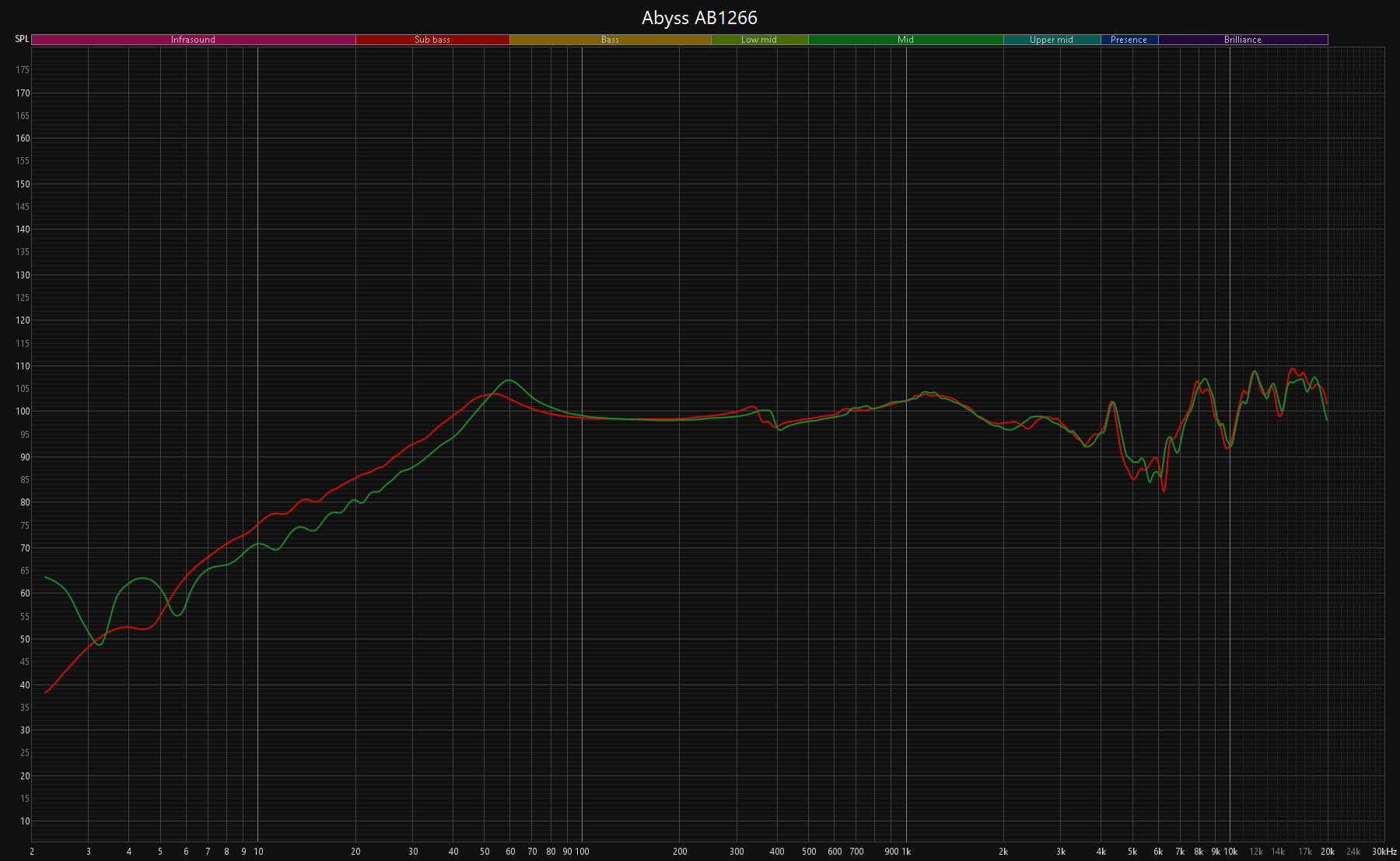Select the Sub bass frequency band

coord(432,40)
